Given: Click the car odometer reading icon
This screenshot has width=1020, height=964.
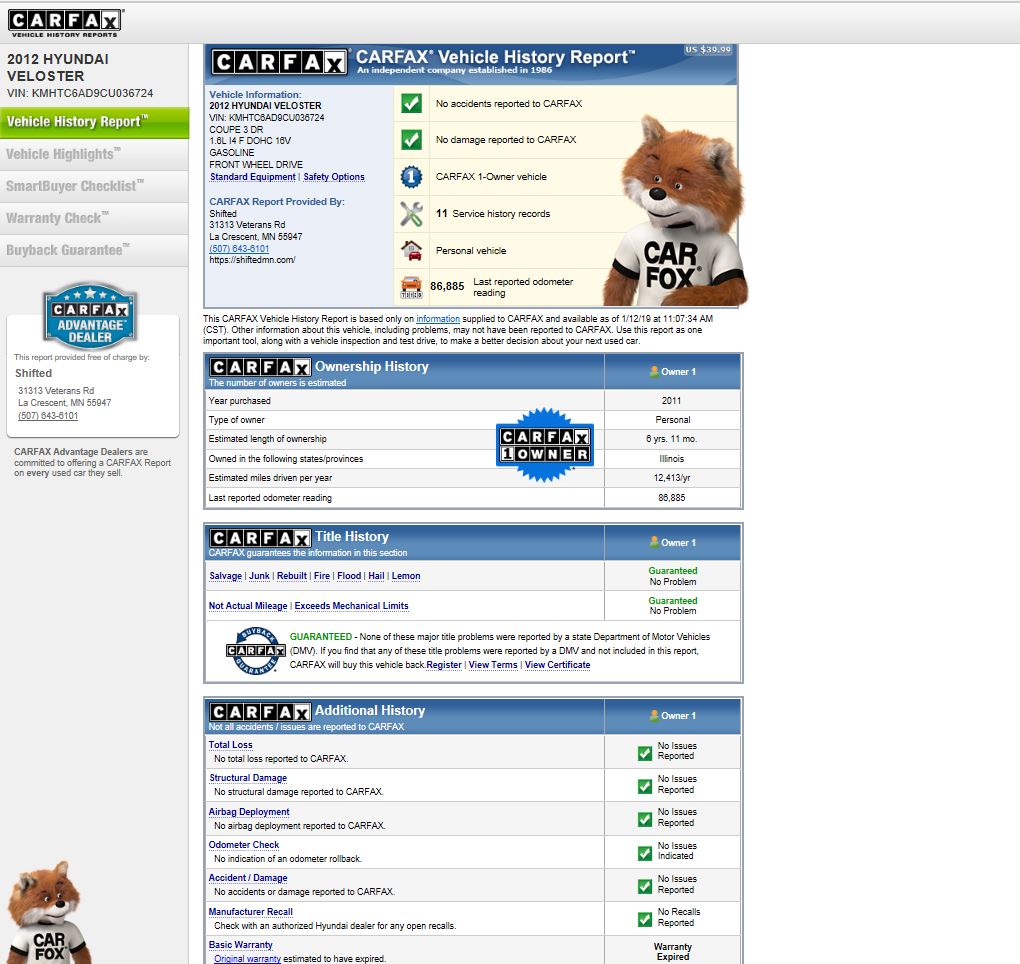Looking at the screenshot, I should point(411,287).
